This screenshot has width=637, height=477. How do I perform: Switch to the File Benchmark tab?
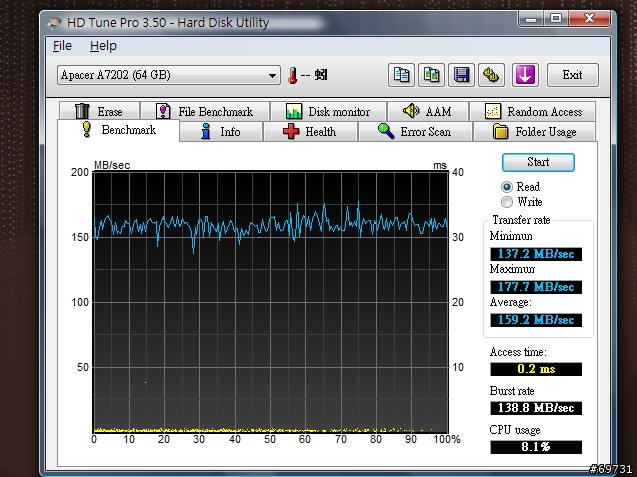[x=205, y=111]
